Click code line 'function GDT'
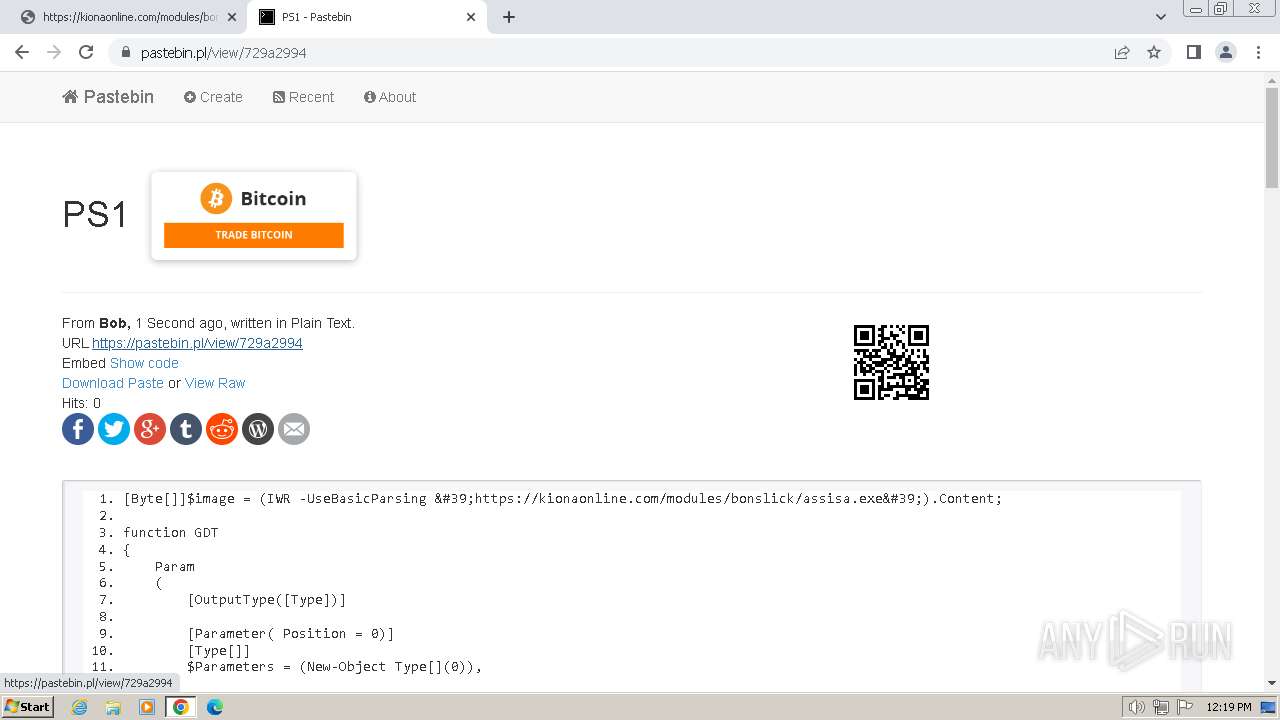This screenshot has width=1280, height=720. tap(171, 532)
